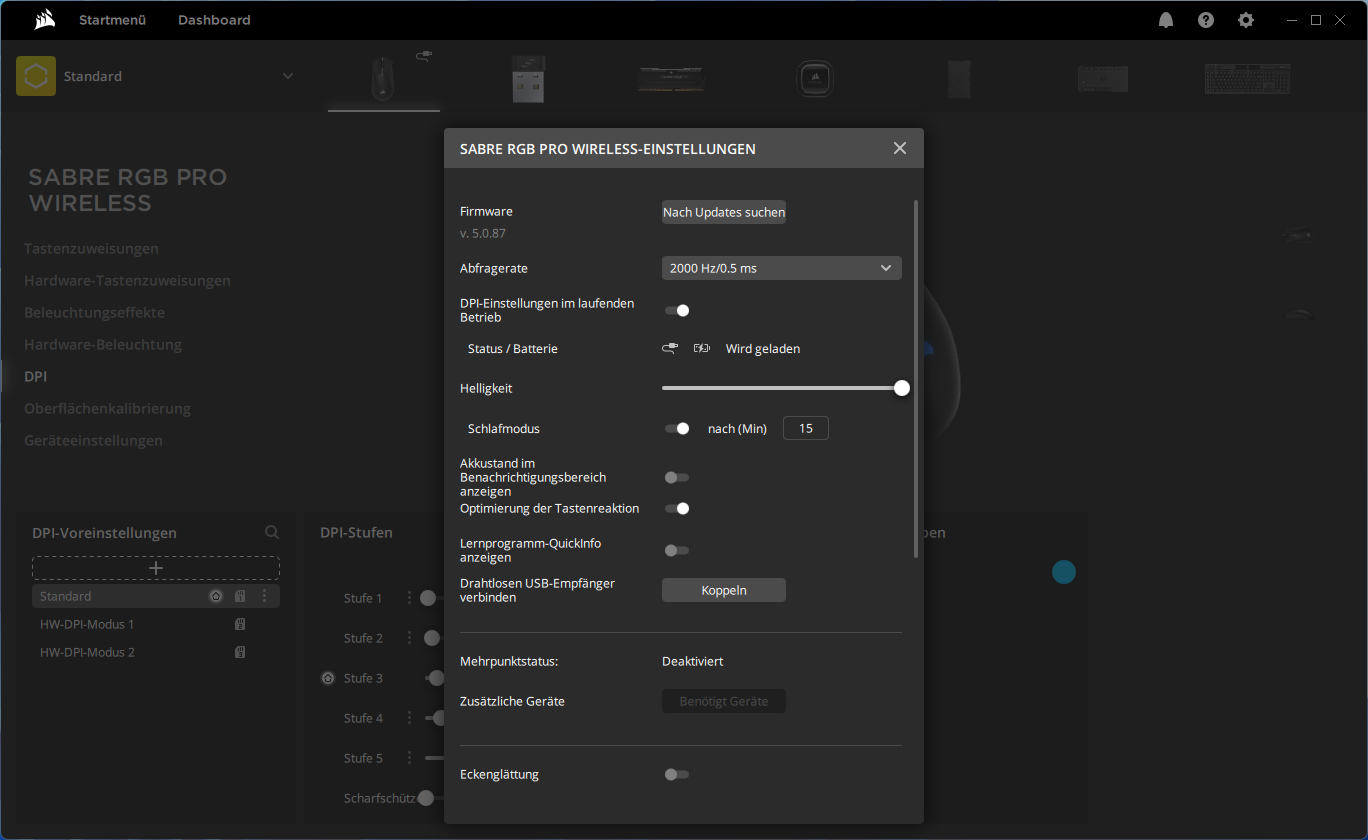This screenshot has width=1368, height=840.
Task: Click the Schlafmodus minutes input field
Action: click(805, 429)
